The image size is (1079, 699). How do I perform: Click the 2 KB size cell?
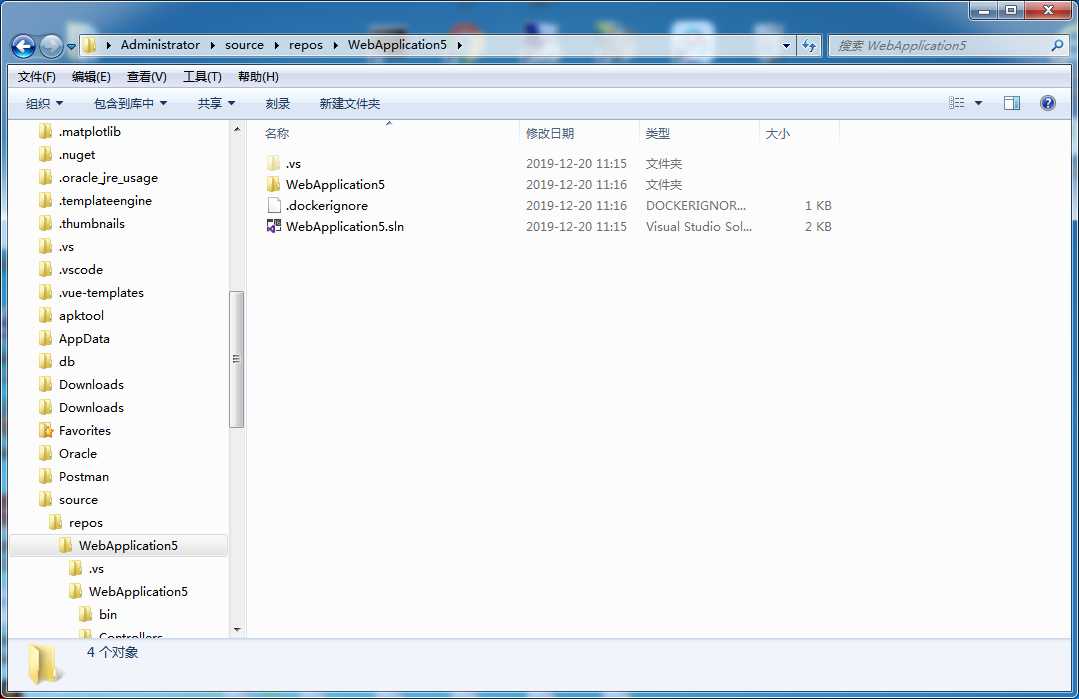coord(818,226)
